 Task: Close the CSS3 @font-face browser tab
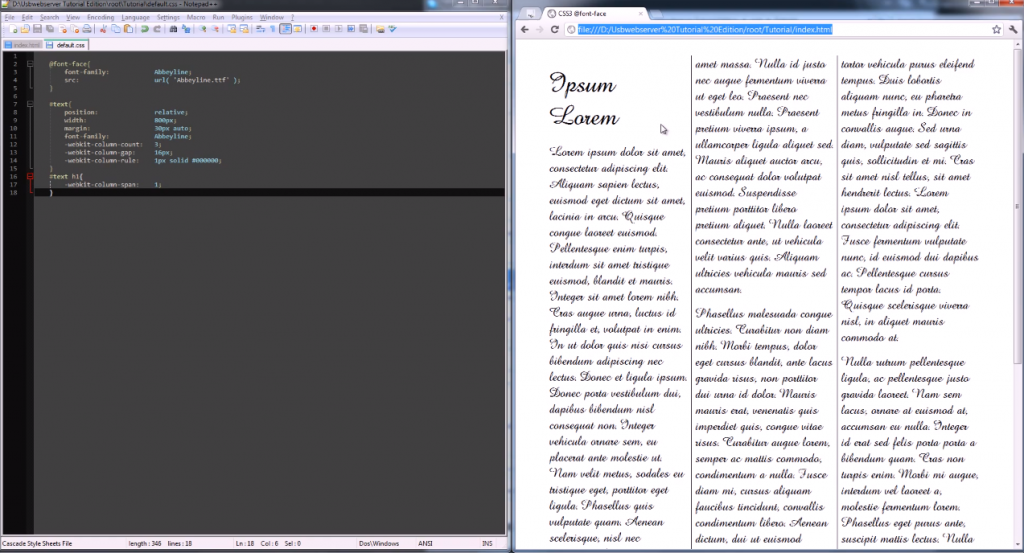coord(639,13)
